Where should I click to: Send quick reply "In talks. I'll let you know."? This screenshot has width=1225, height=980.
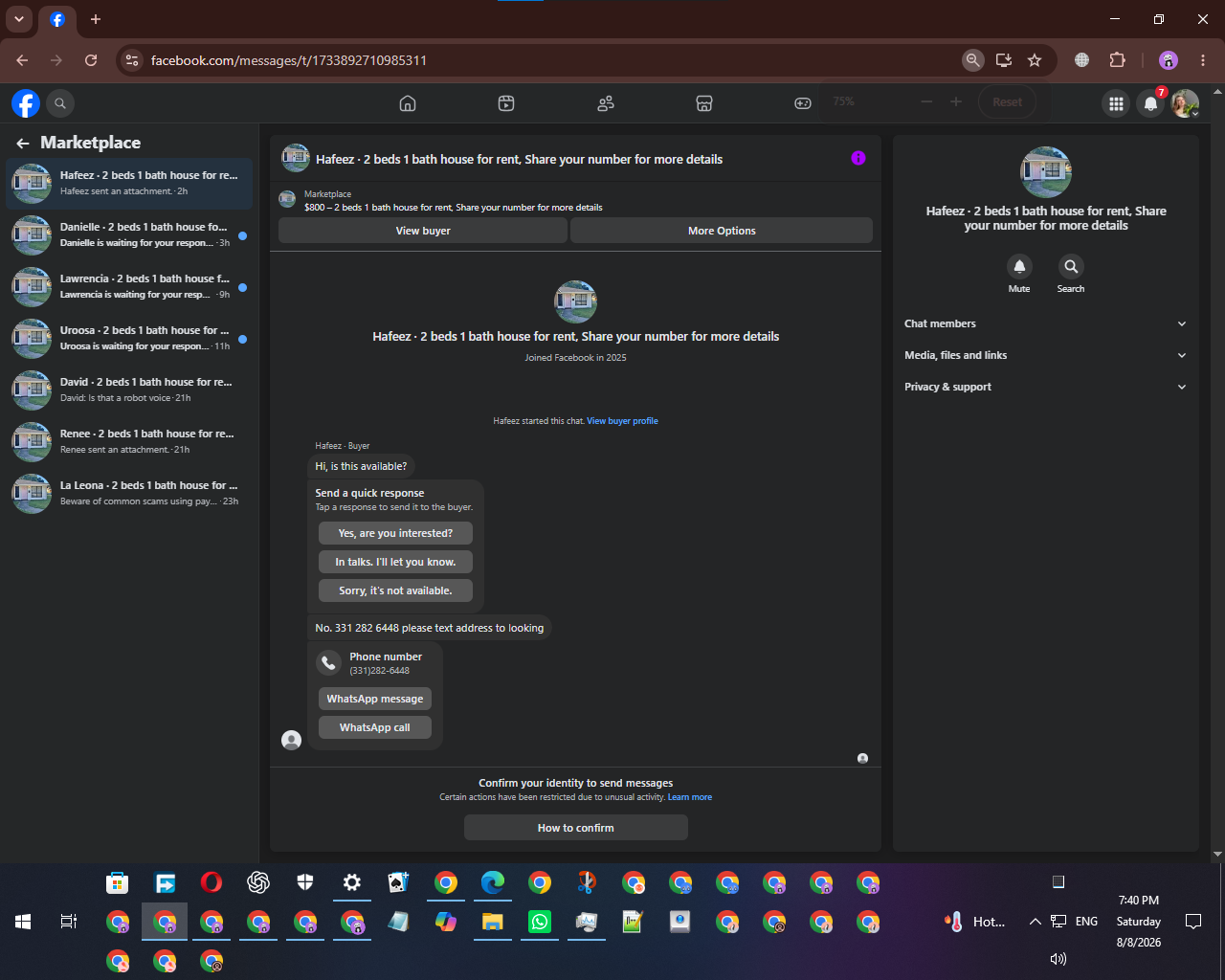tap(395, 562)
